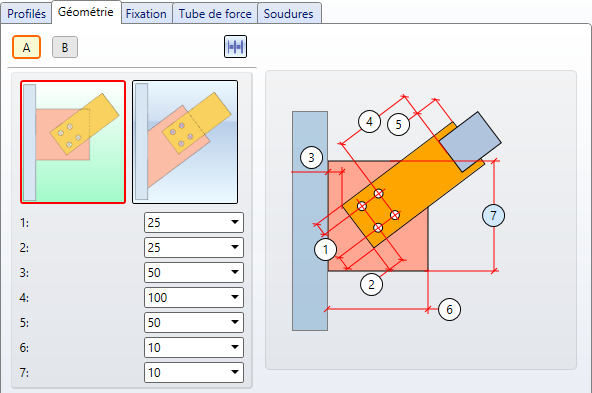Open the Soudures tab
The image size is (592, 393).
pyautogui.click(x=289, y=14)
